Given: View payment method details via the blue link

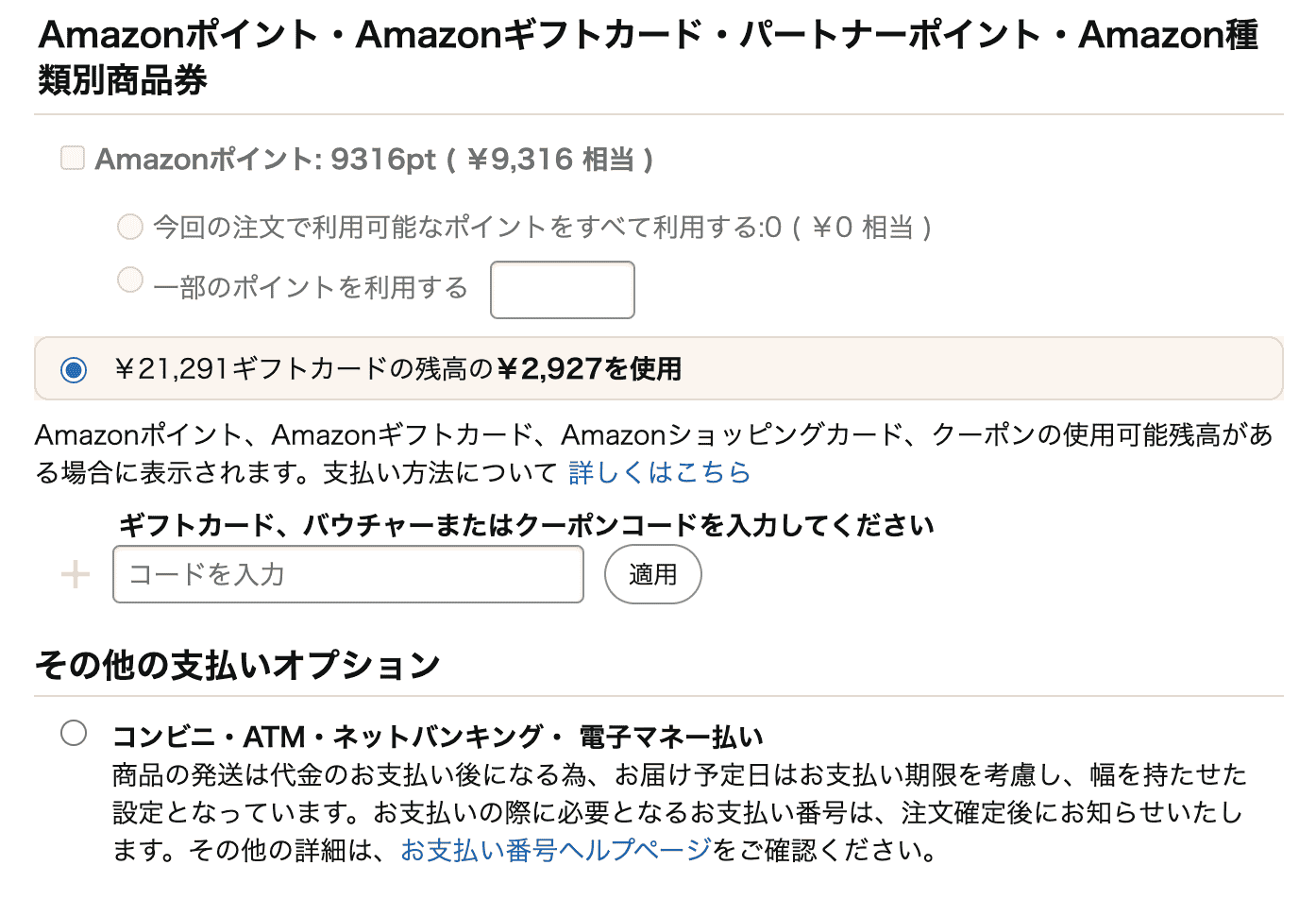Looking at the screenshot, I should pos(659,472).
